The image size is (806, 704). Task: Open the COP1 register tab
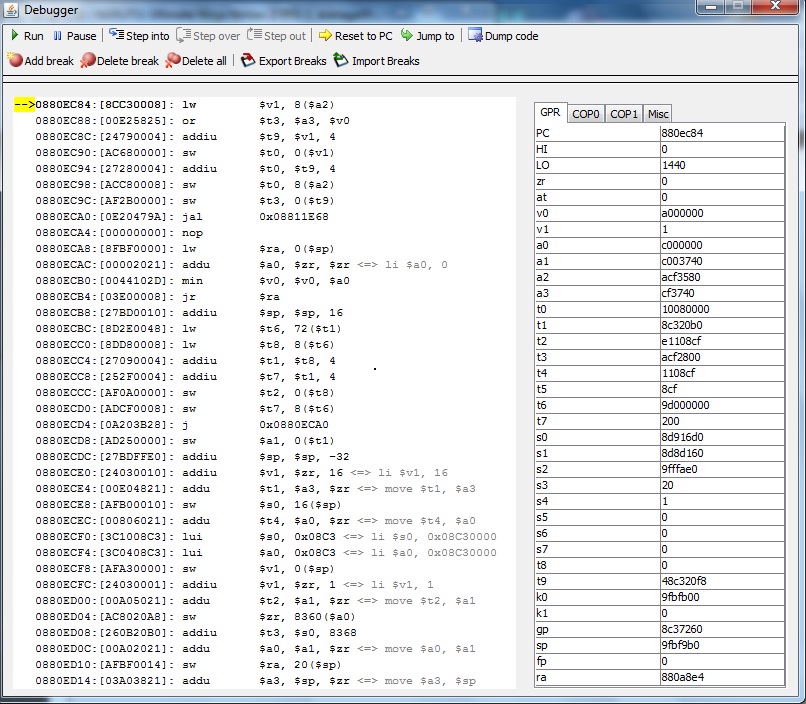(x=624, y=114)
